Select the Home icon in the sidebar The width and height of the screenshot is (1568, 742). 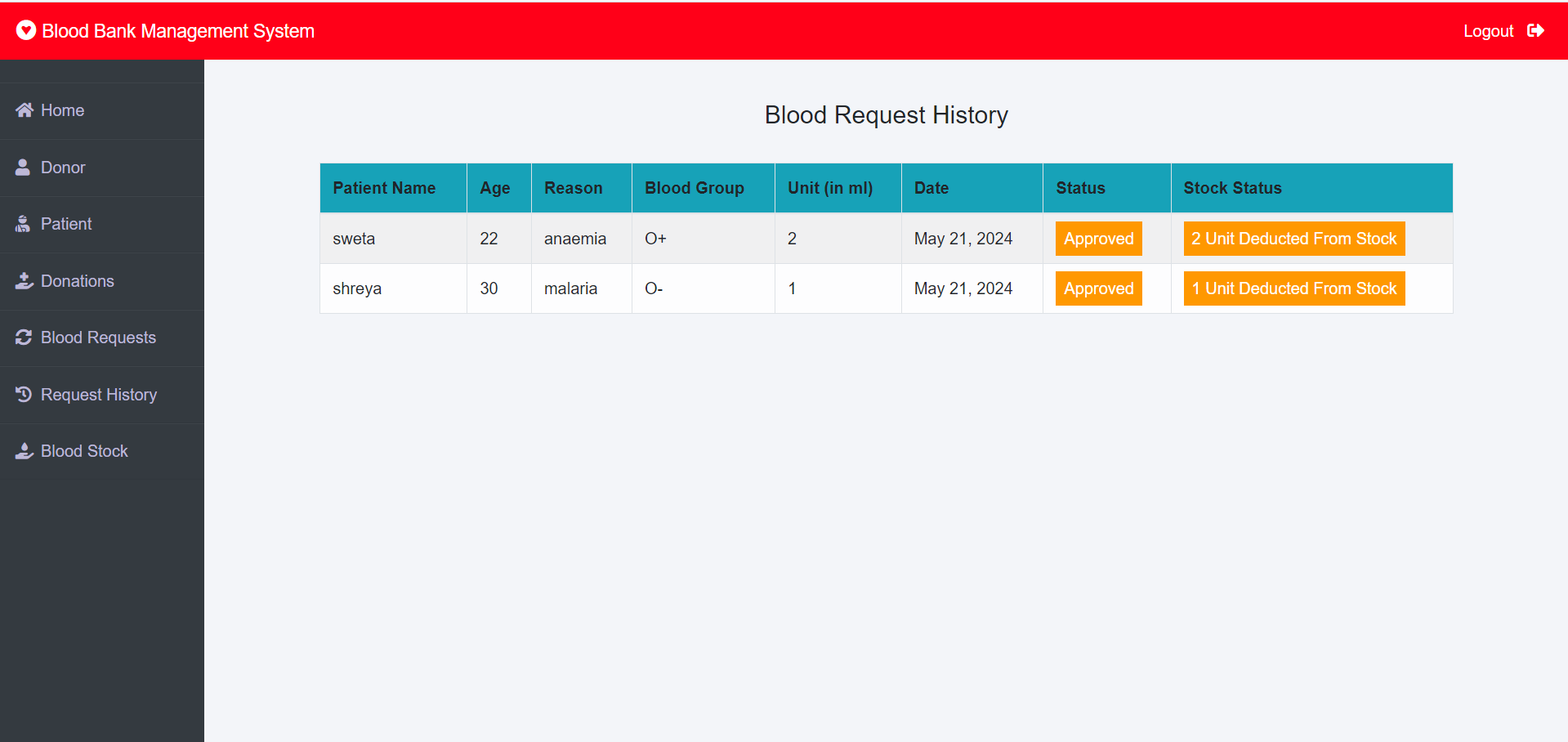click(x=23, y=110)
